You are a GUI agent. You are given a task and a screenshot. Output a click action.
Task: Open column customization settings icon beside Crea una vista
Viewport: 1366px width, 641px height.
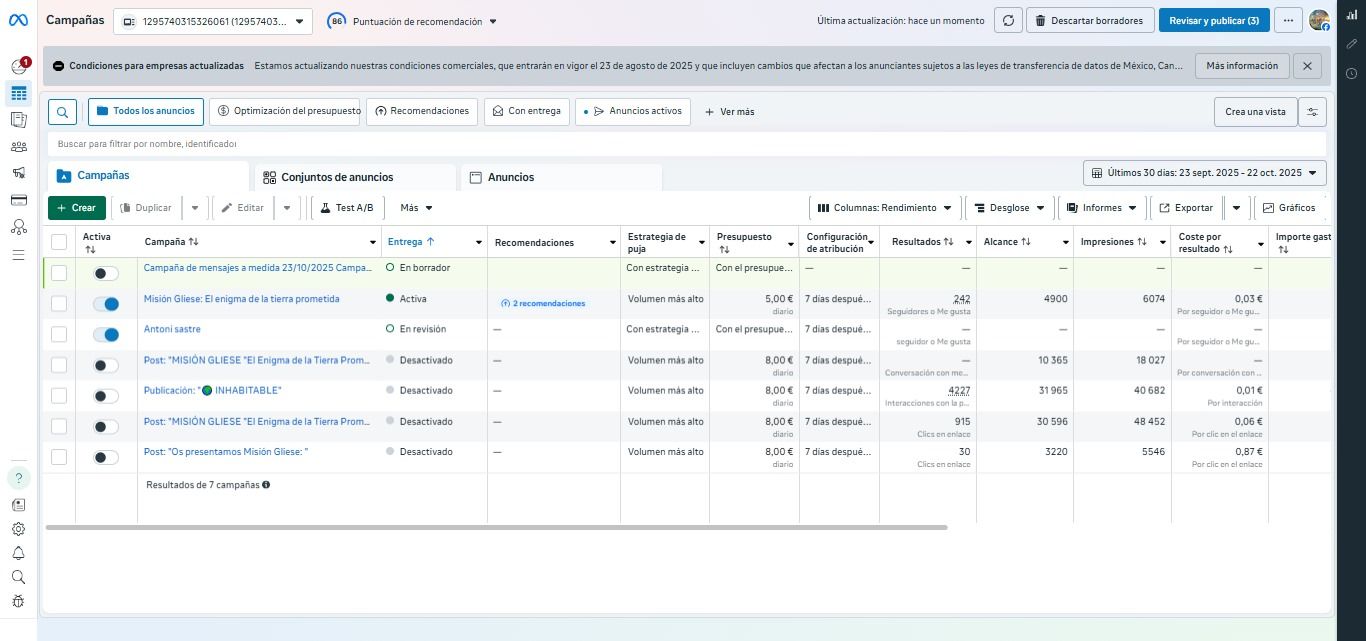coord(1312,112)
